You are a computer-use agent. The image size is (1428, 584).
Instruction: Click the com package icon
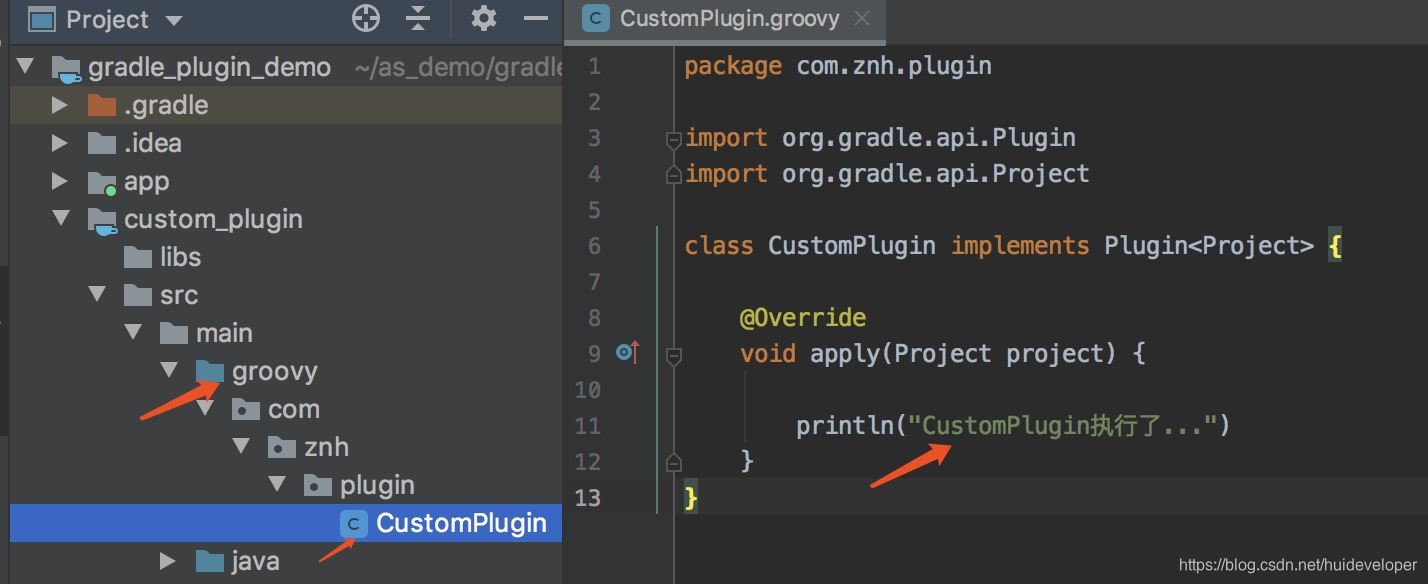(246, 409)
